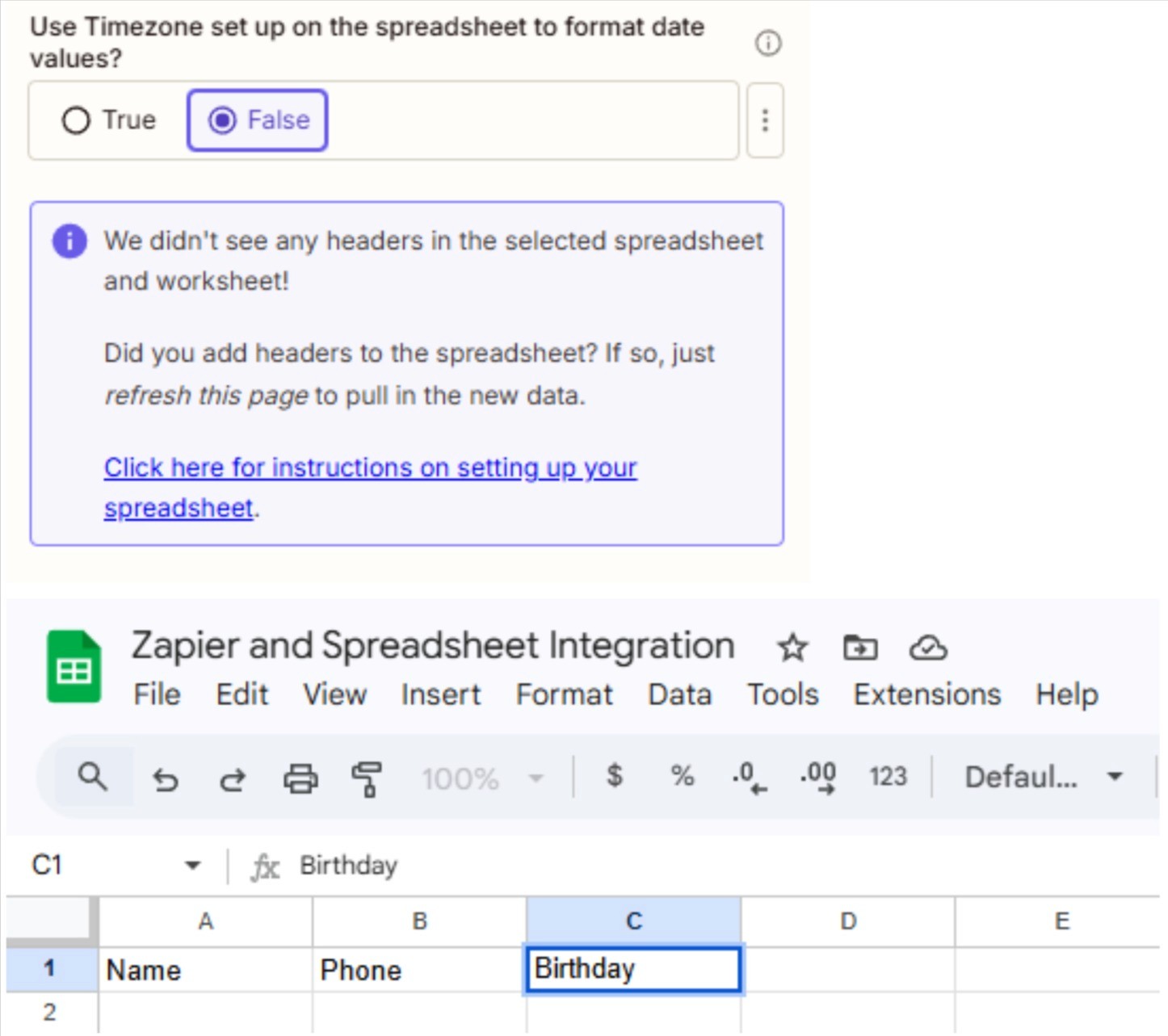Open the Data menu
Screen dimensions: 1168x1036
point(680,694)
